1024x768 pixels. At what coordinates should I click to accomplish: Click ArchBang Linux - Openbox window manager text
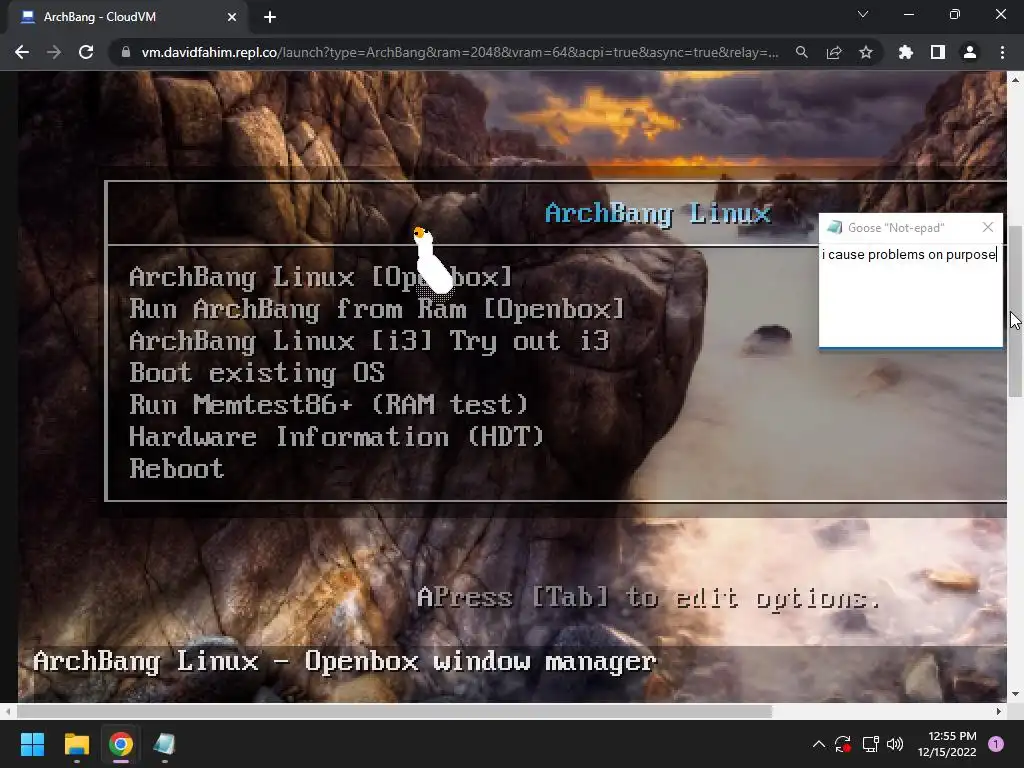pyautogui.click(x=344, y=662)
